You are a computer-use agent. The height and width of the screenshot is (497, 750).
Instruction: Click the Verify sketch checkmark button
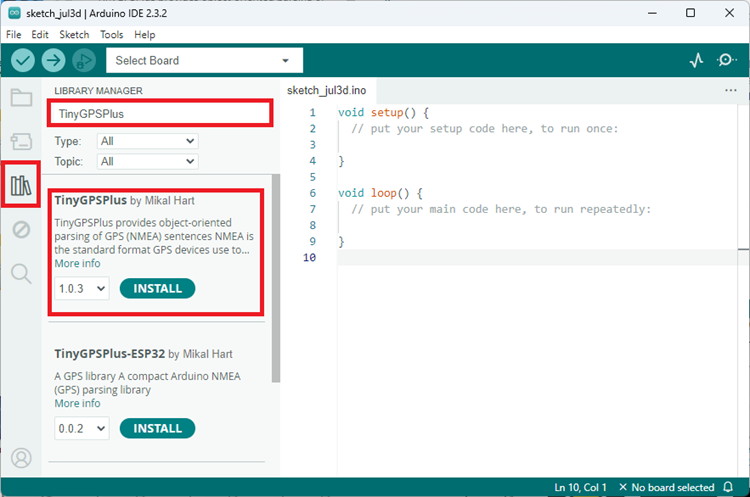coord(23,61)
